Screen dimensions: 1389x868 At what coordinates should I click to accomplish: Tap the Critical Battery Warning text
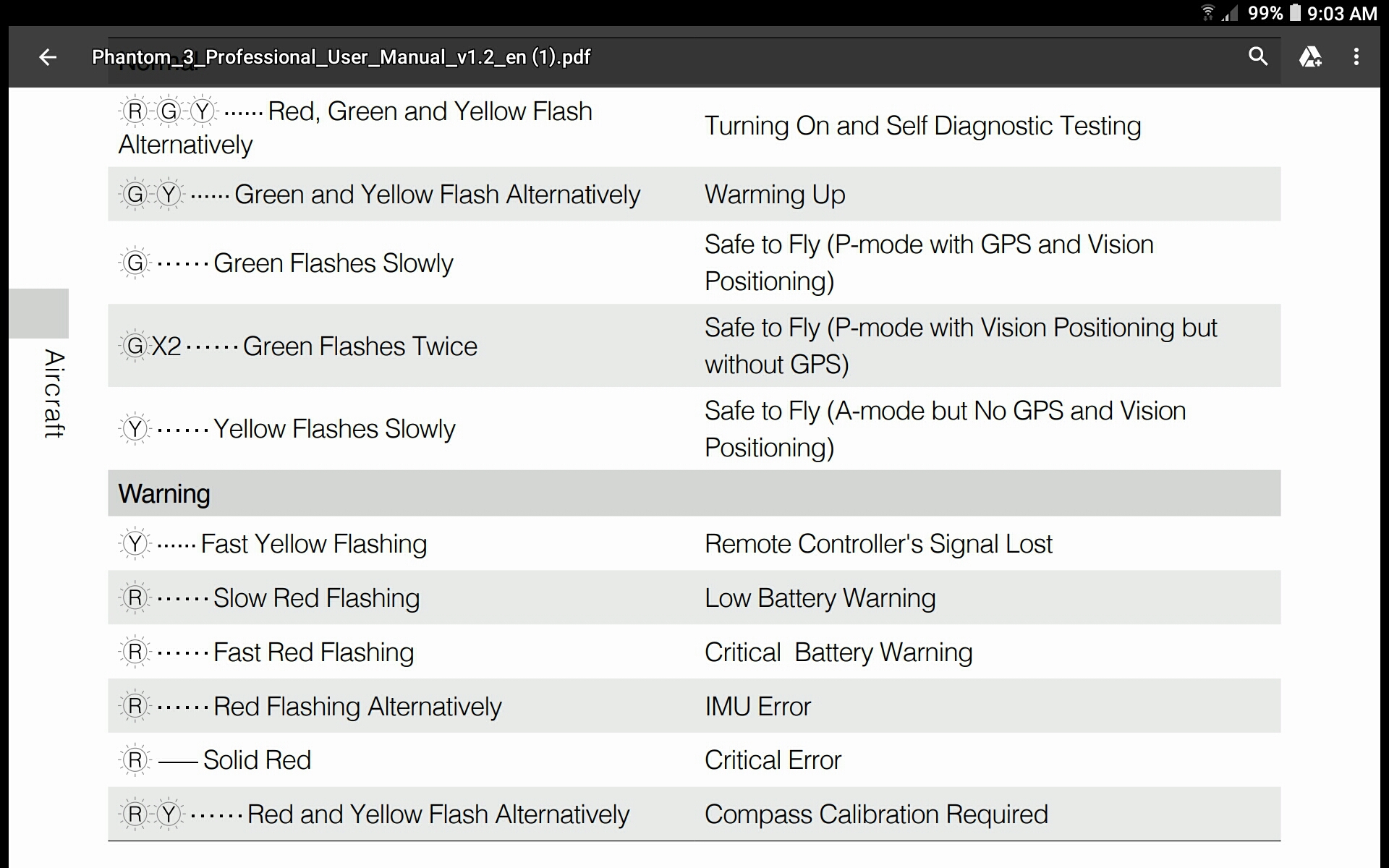pos(838,652)
